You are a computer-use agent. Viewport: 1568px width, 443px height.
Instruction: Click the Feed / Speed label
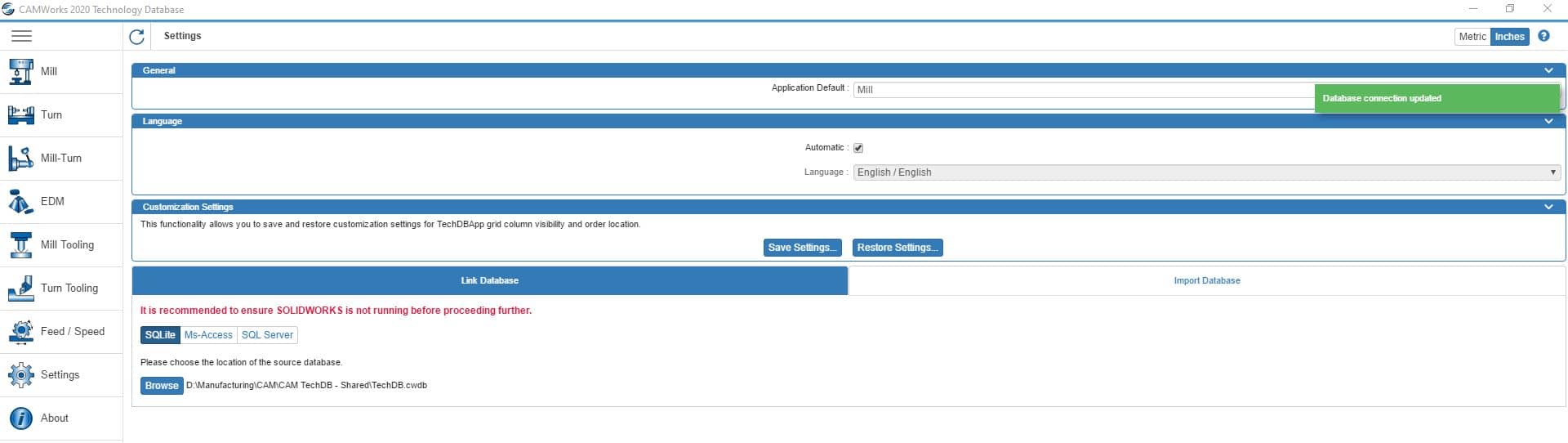tap(73, 332)
